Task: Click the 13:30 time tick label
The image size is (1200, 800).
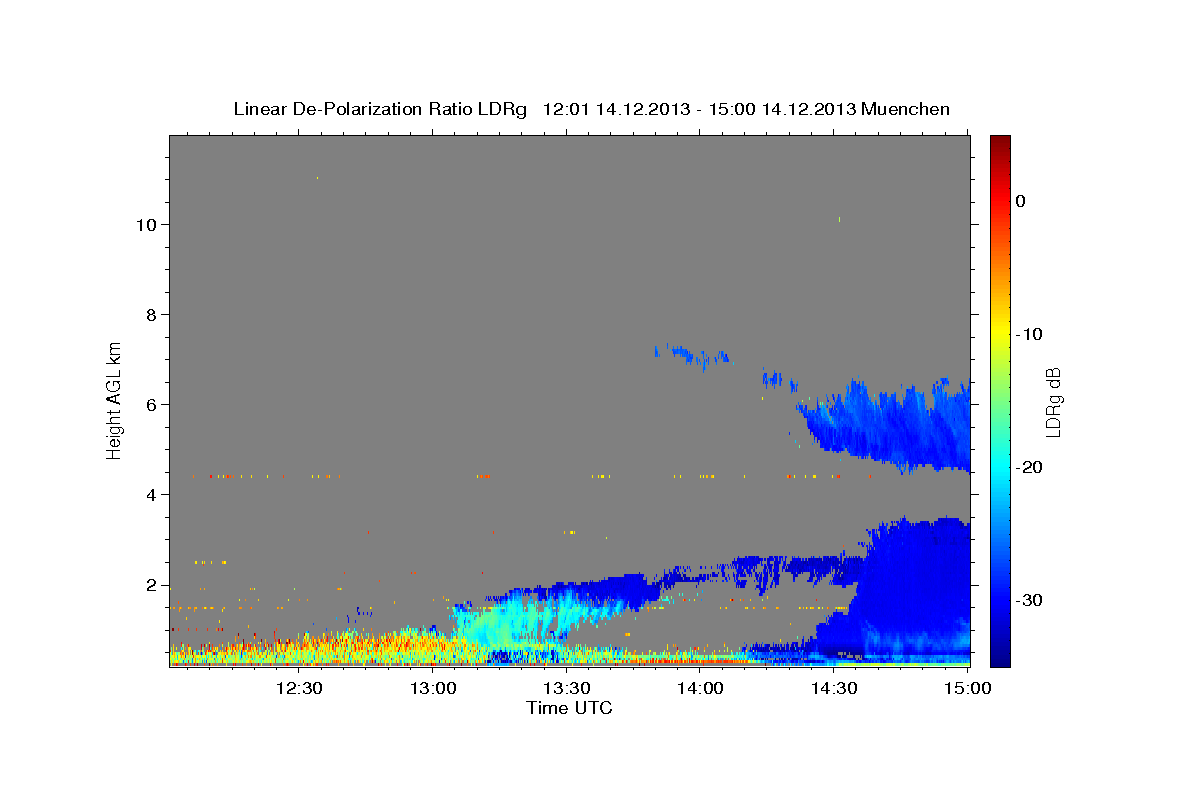Action: tap(566, 688)
